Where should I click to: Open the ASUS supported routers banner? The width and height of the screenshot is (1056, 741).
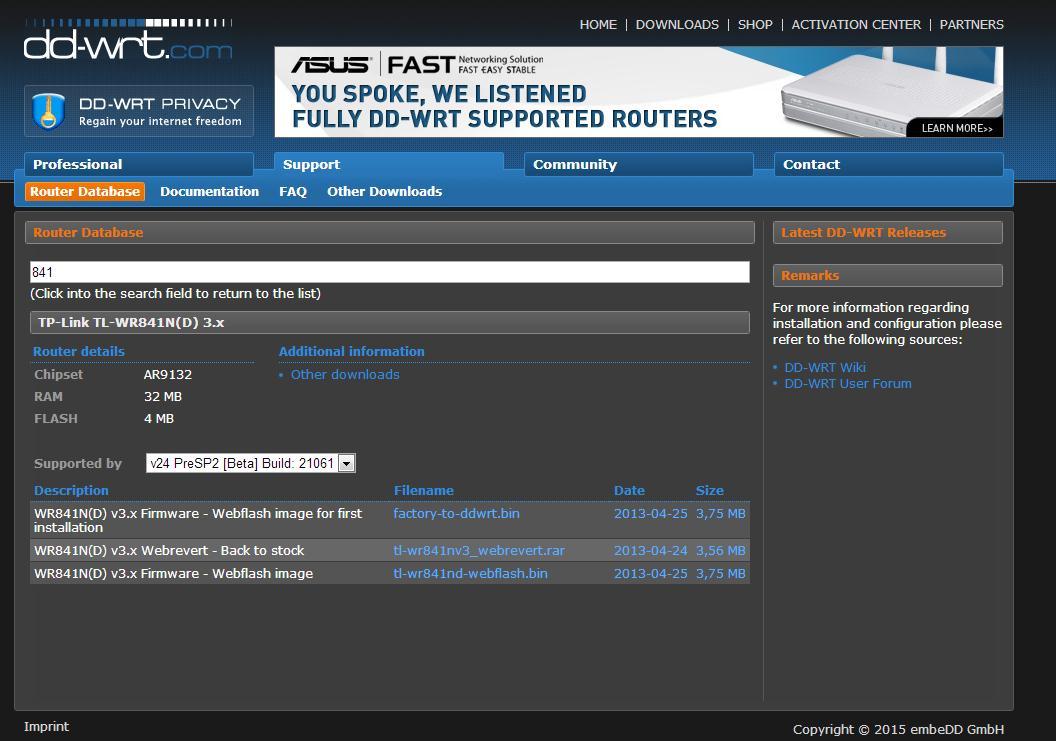[x=638, y=92]
